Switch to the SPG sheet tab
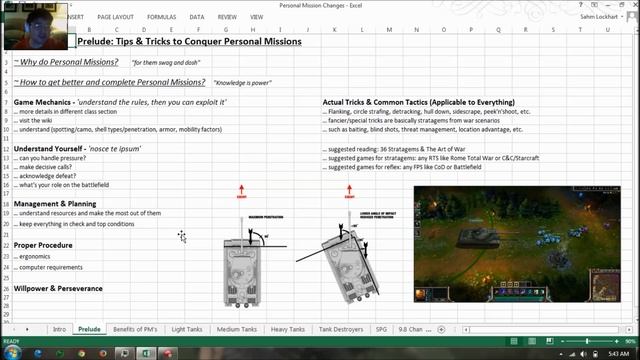 381,329
